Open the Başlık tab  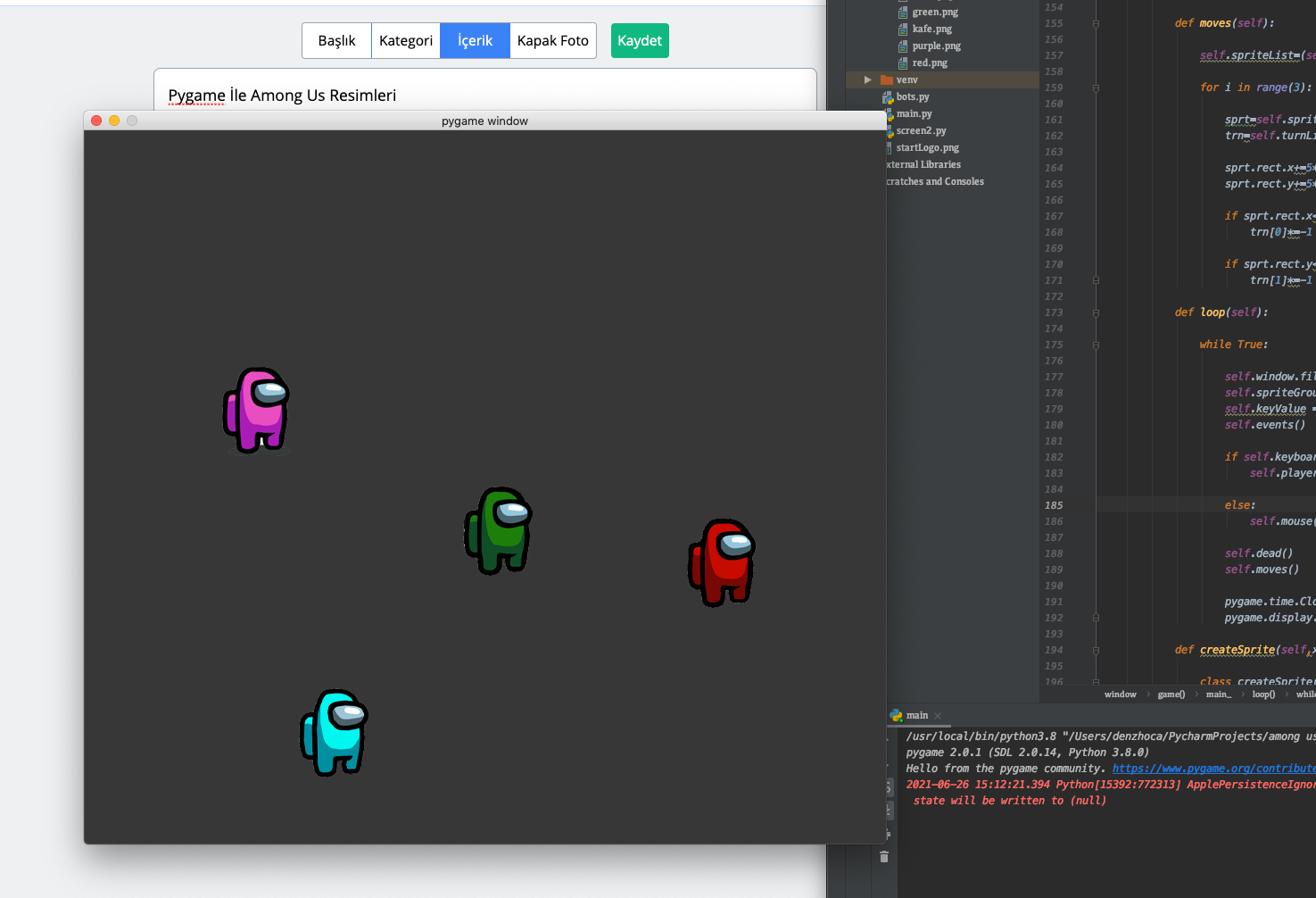click(x=336, y=41)
